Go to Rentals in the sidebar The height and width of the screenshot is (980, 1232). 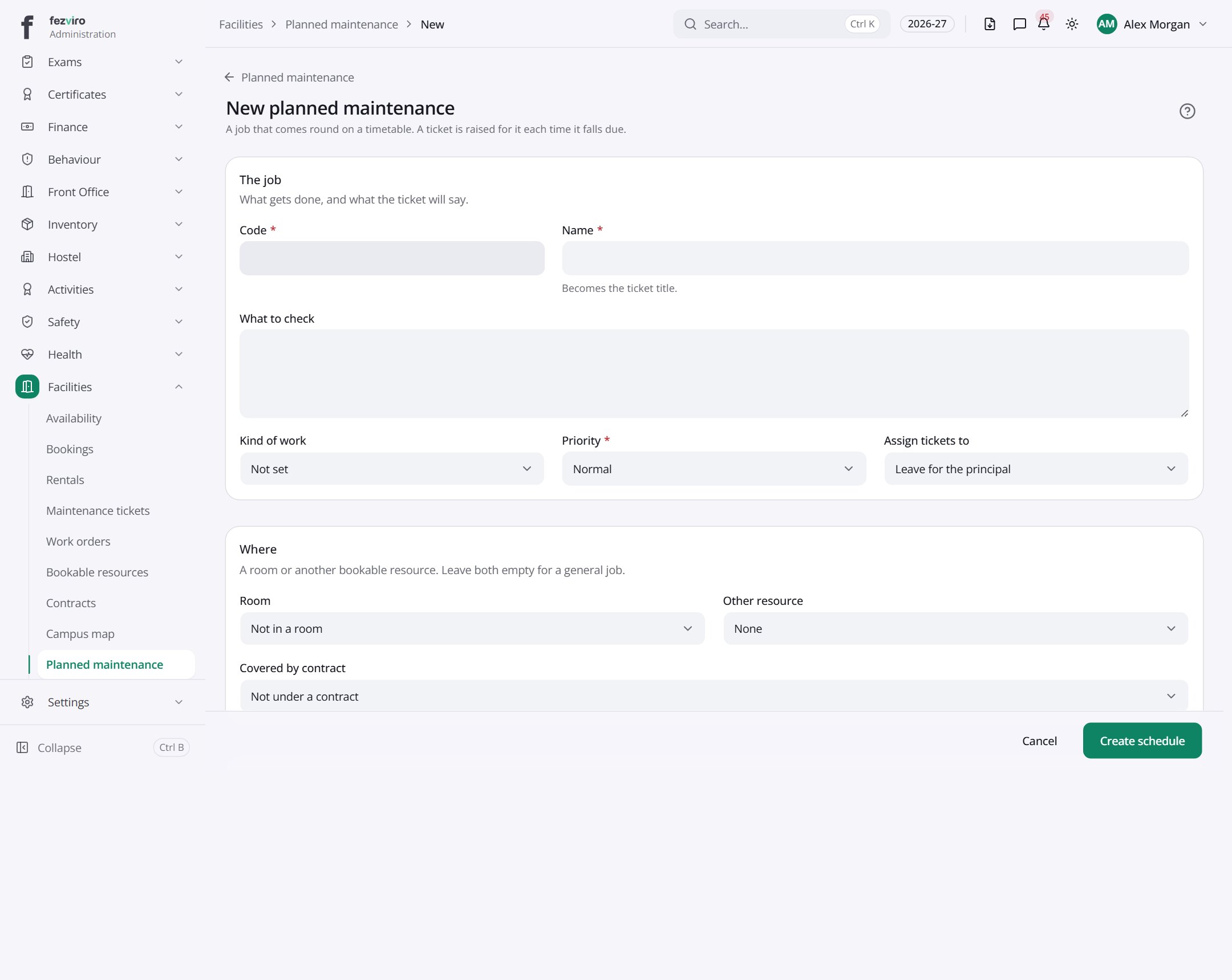click(65, 480)
